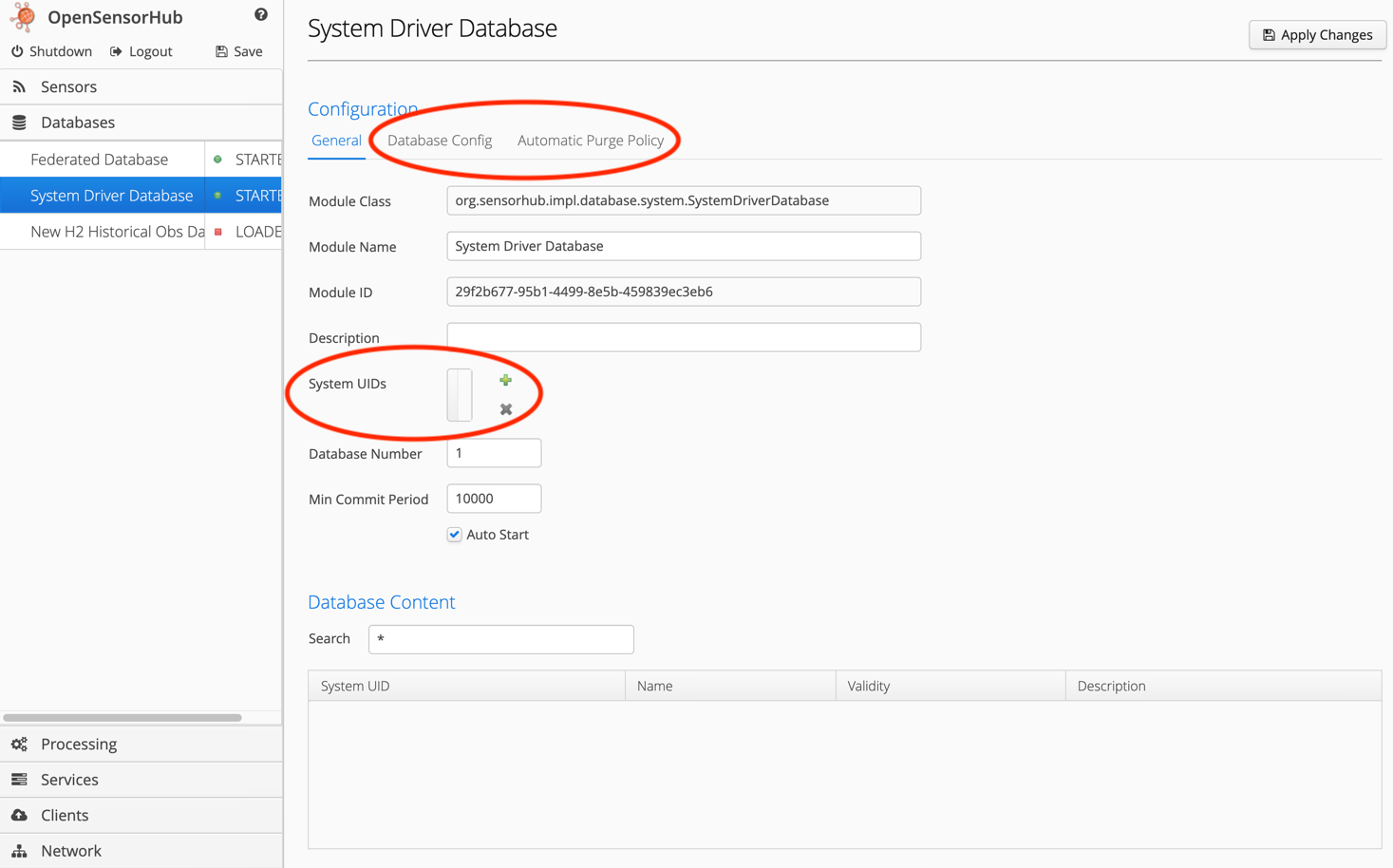Screen dimensions: 1393x868
Task: Click the Save disk icon
Action: pyautogui.click(x=221, y=51)
